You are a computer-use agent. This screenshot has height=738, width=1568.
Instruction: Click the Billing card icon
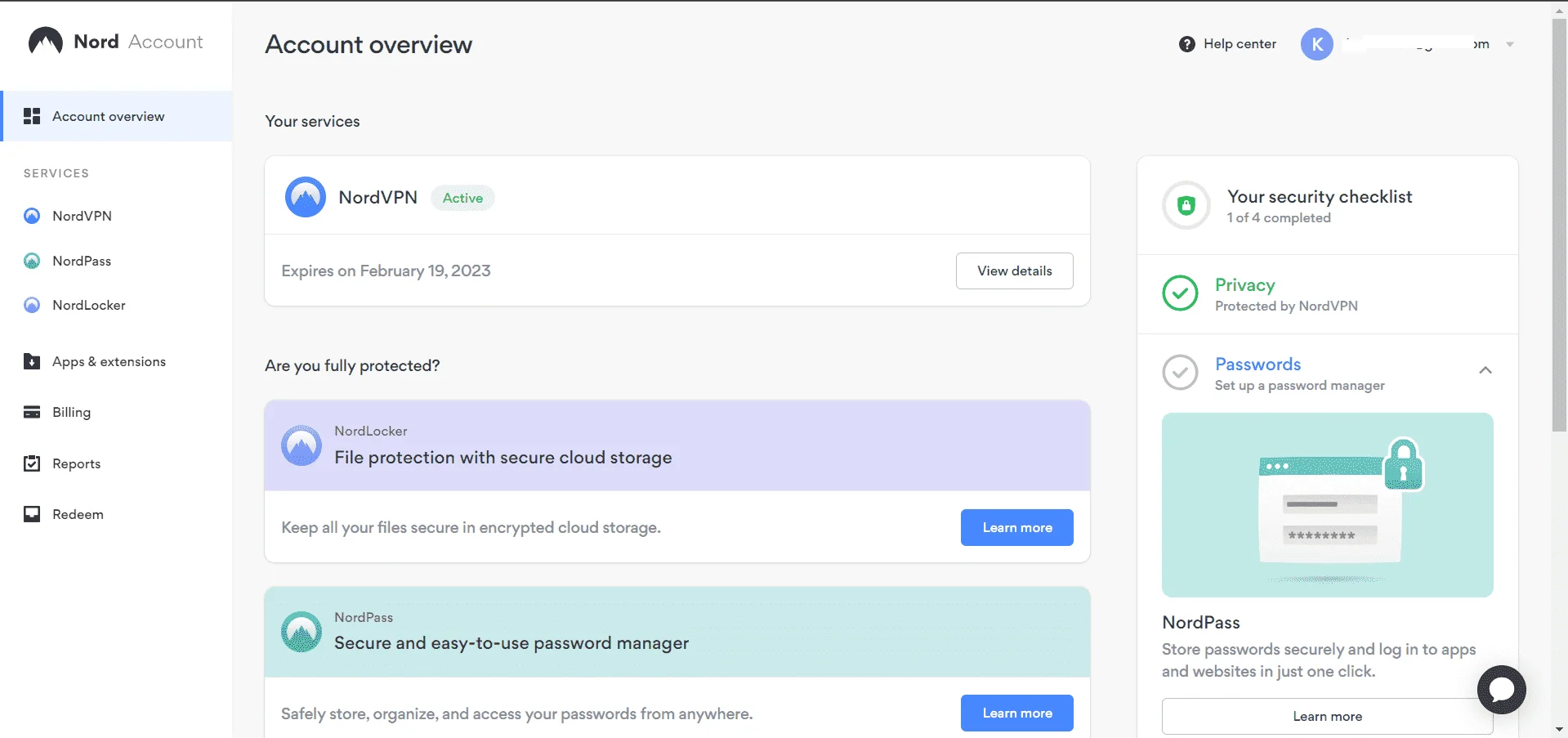pos(32,412)
